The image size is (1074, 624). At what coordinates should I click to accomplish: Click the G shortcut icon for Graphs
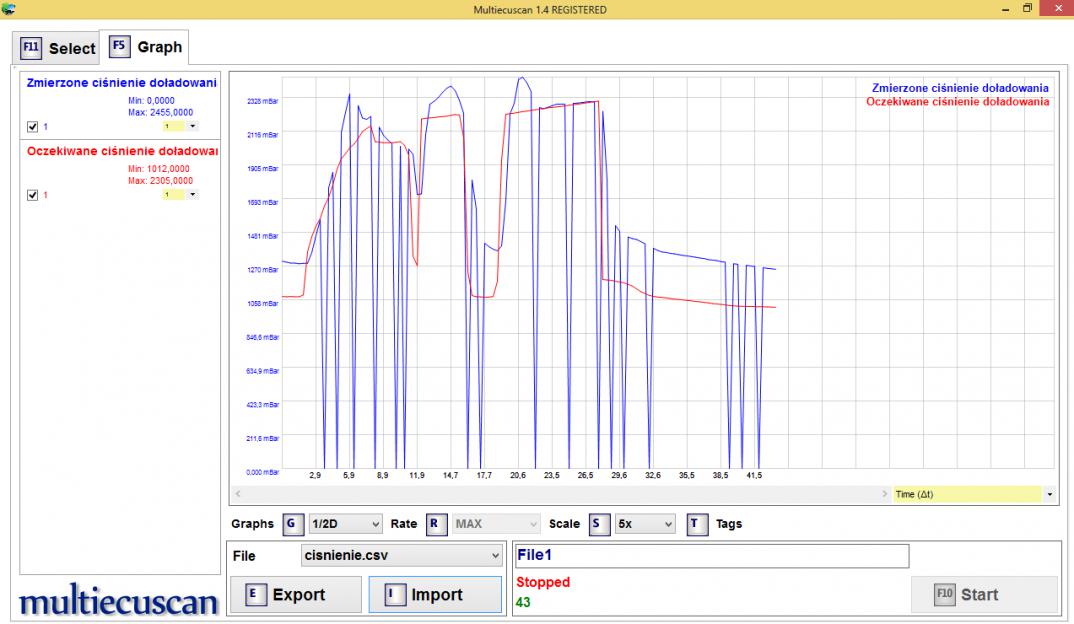(x=292, y=524)
